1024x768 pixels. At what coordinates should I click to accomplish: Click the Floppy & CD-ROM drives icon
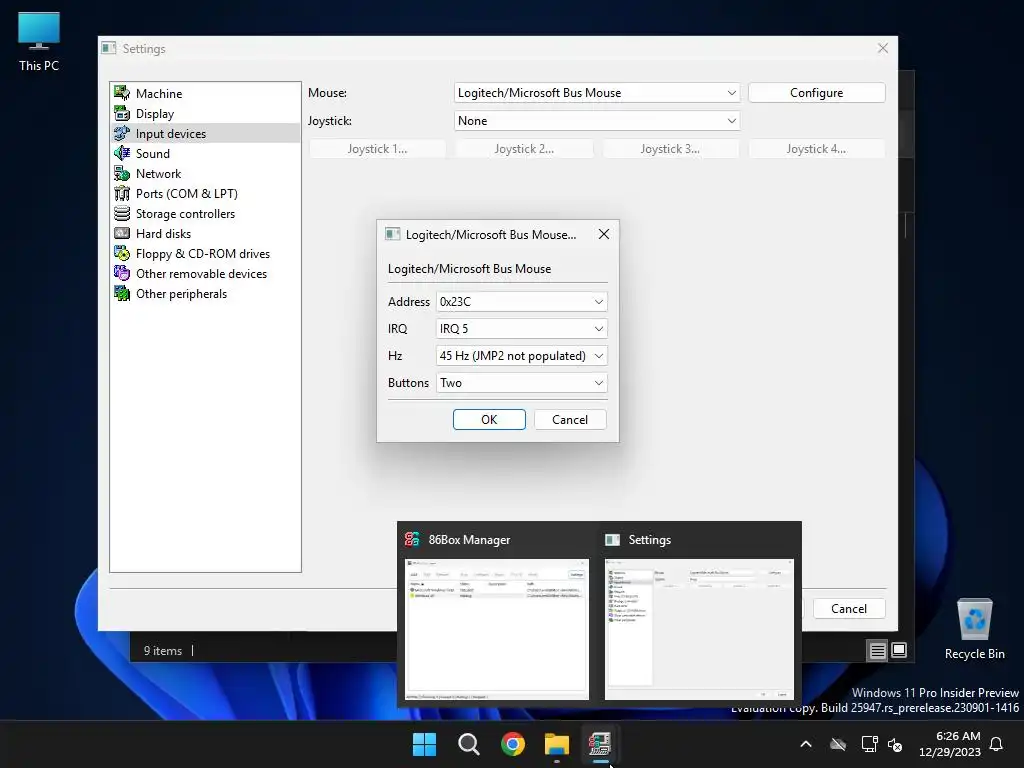pos(122,253)
